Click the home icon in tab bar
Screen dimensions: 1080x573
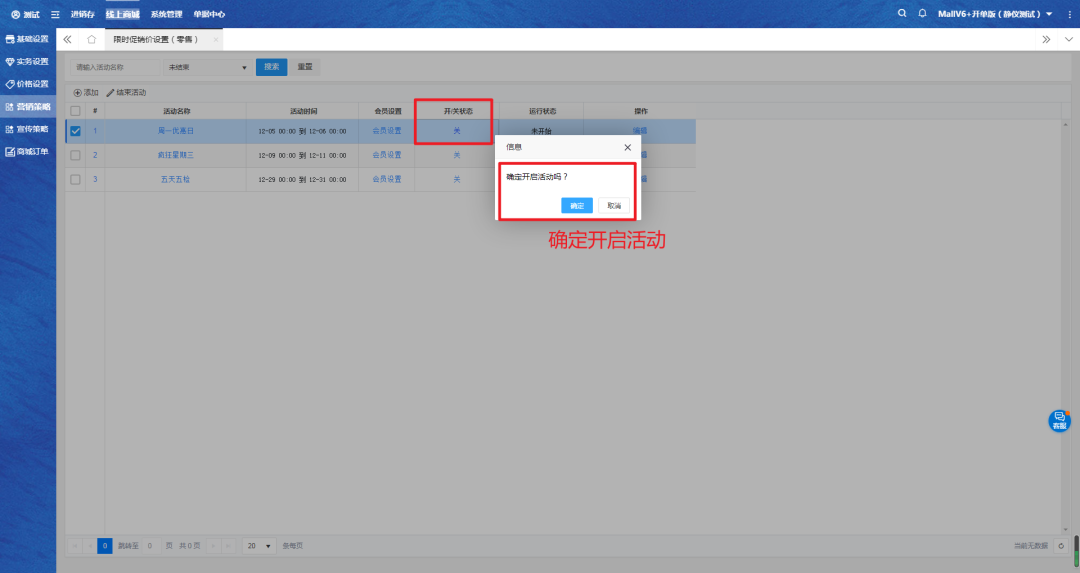pyautogui.click(x=91, y=39)
